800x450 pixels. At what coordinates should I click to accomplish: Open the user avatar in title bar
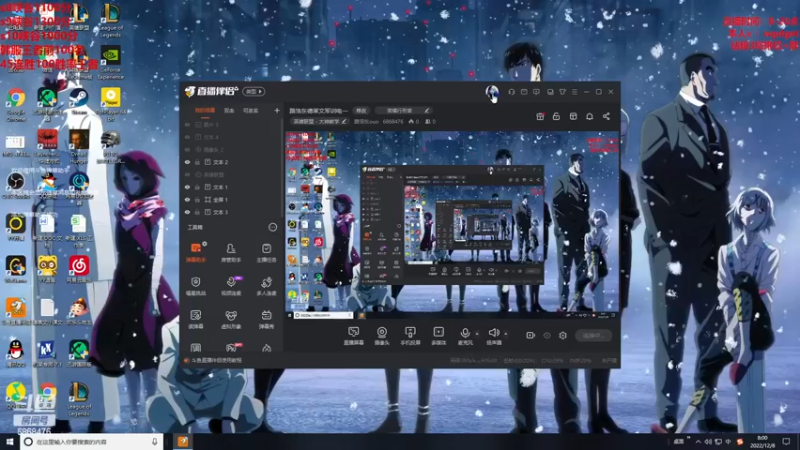click(492, 92)
